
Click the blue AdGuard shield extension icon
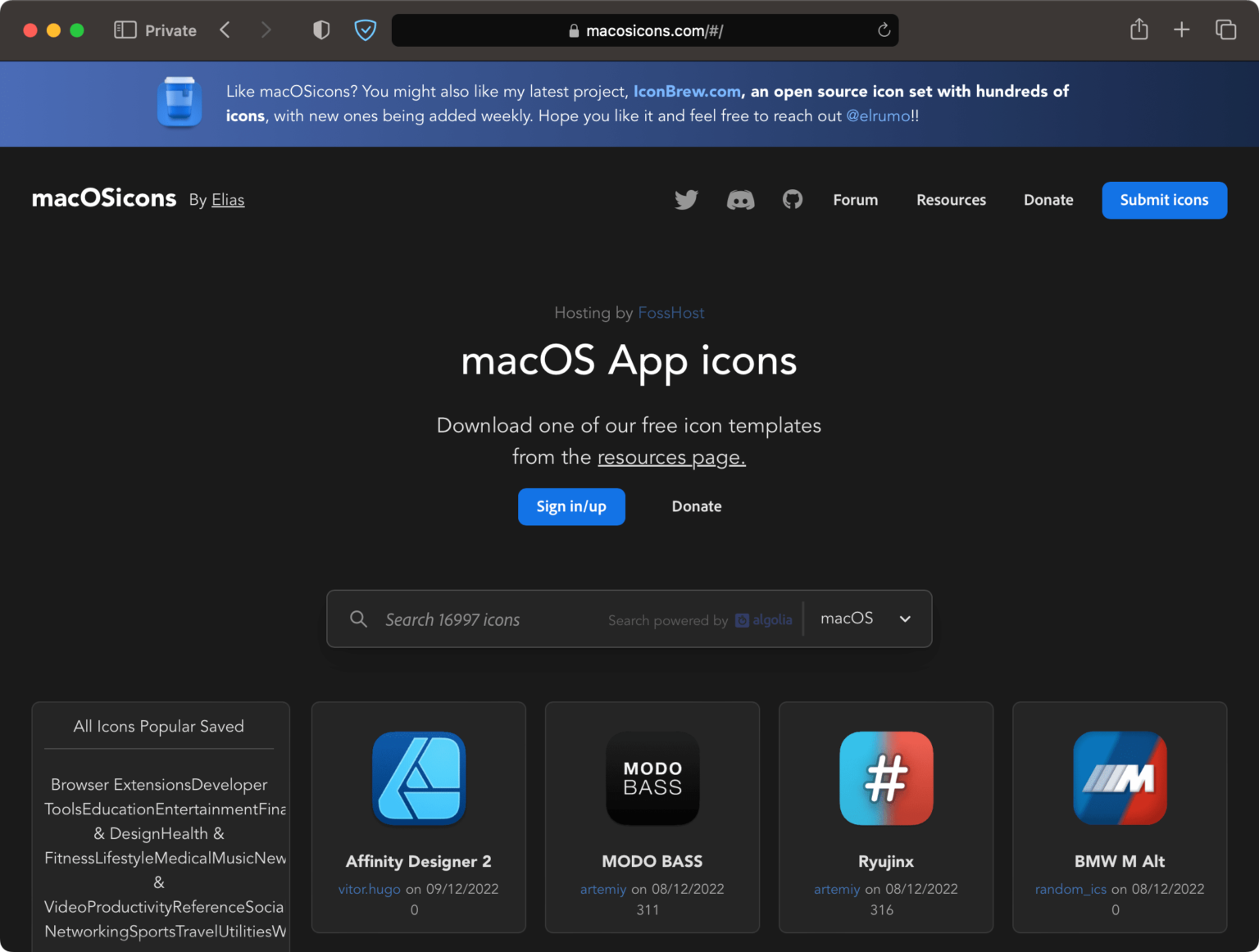[365, 30]
